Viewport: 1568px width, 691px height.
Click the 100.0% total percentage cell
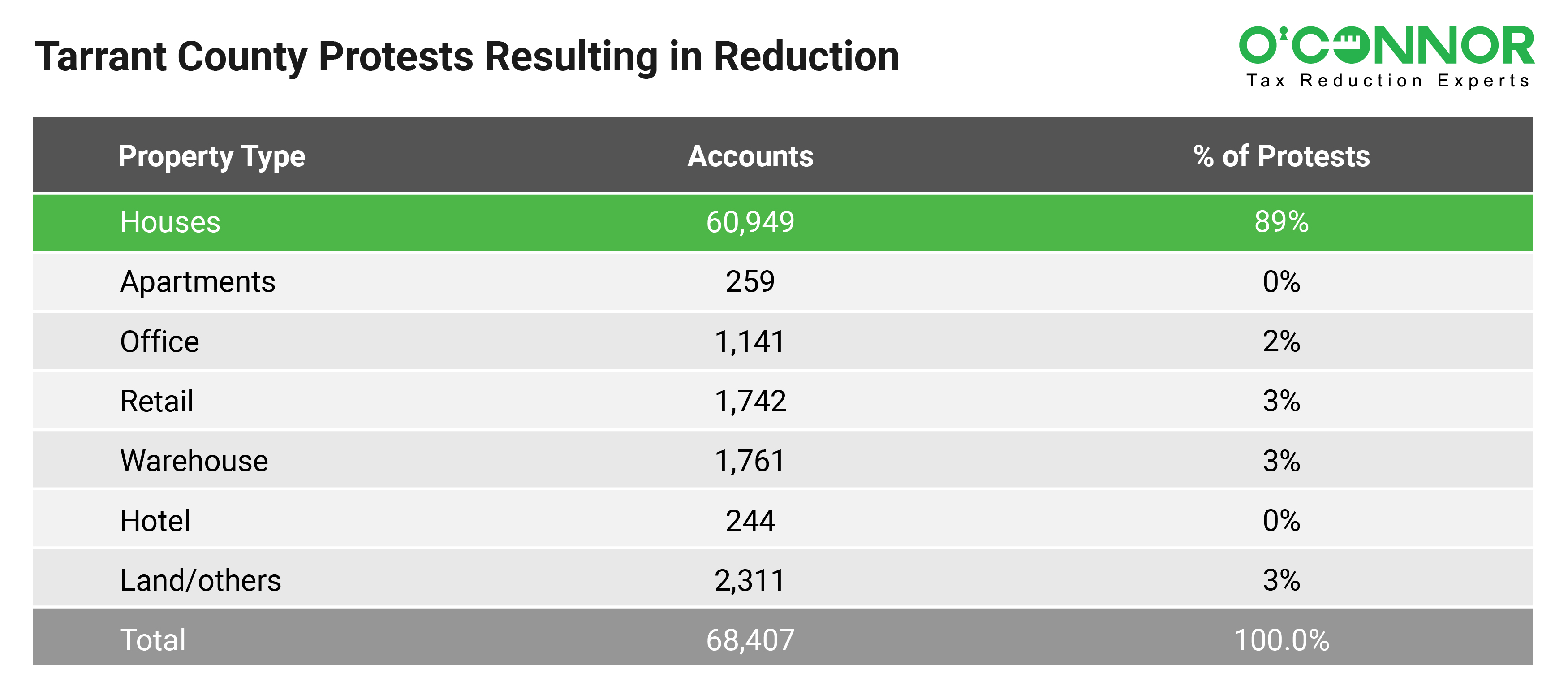pos(1281,640)
